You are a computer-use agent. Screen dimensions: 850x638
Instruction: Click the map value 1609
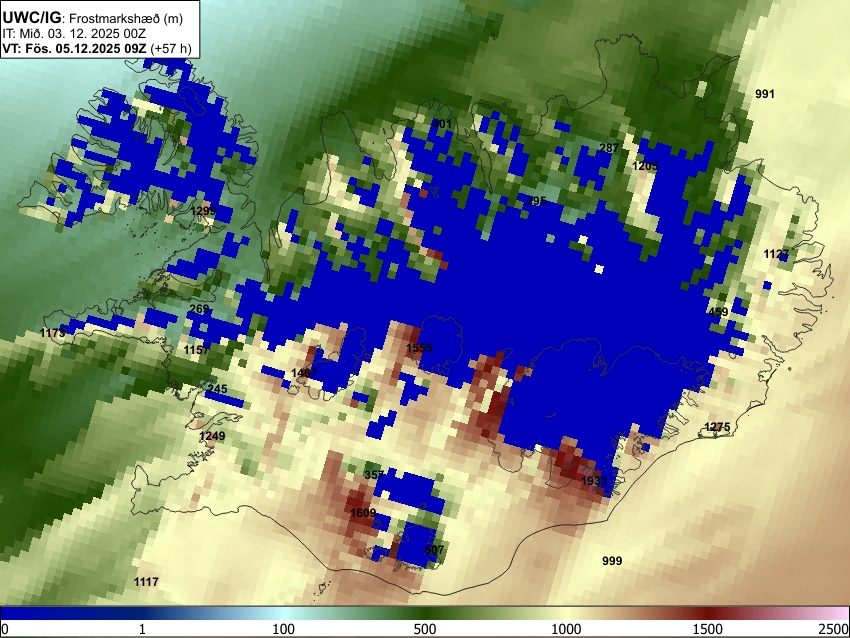coord(363,513)
